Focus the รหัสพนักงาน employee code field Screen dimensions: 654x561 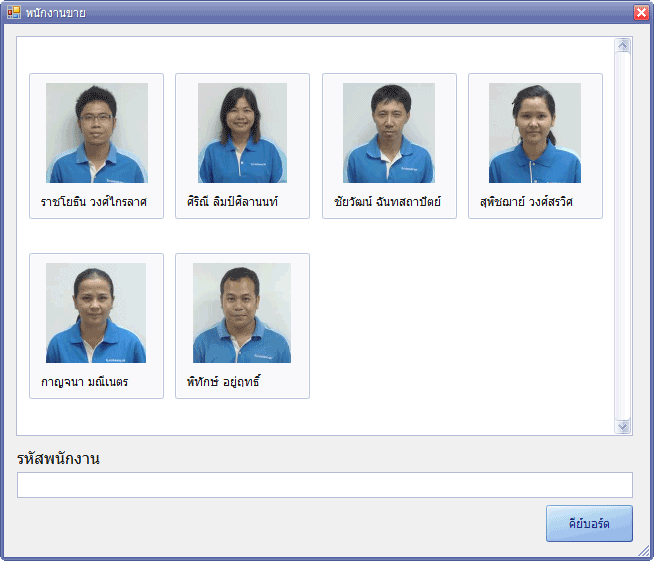[324, 485]
